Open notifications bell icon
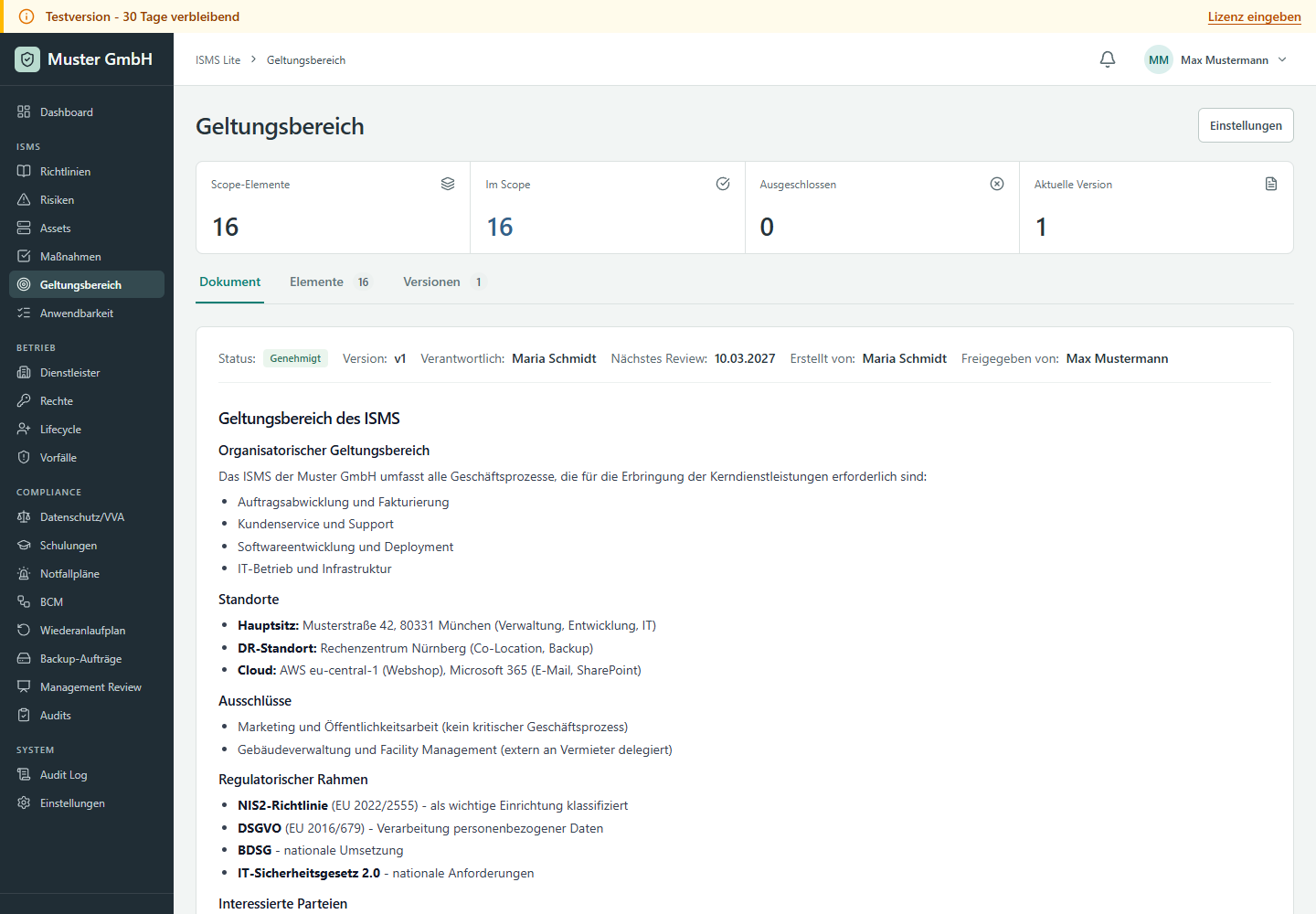The width and height of the screenshot is (1316, 914). pos(1108,59)
